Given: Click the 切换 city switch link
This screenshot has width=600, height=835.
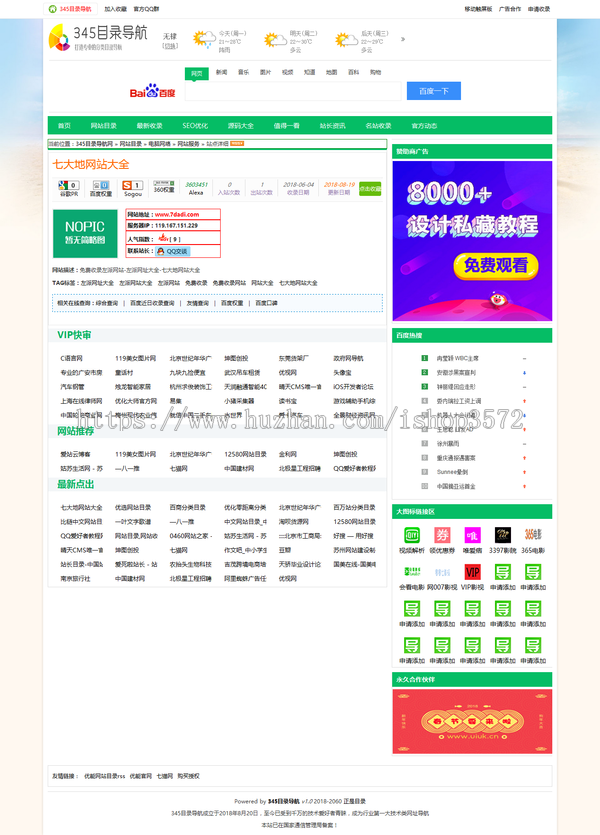Looking at the screenshot, I should (x=170, y=46).
